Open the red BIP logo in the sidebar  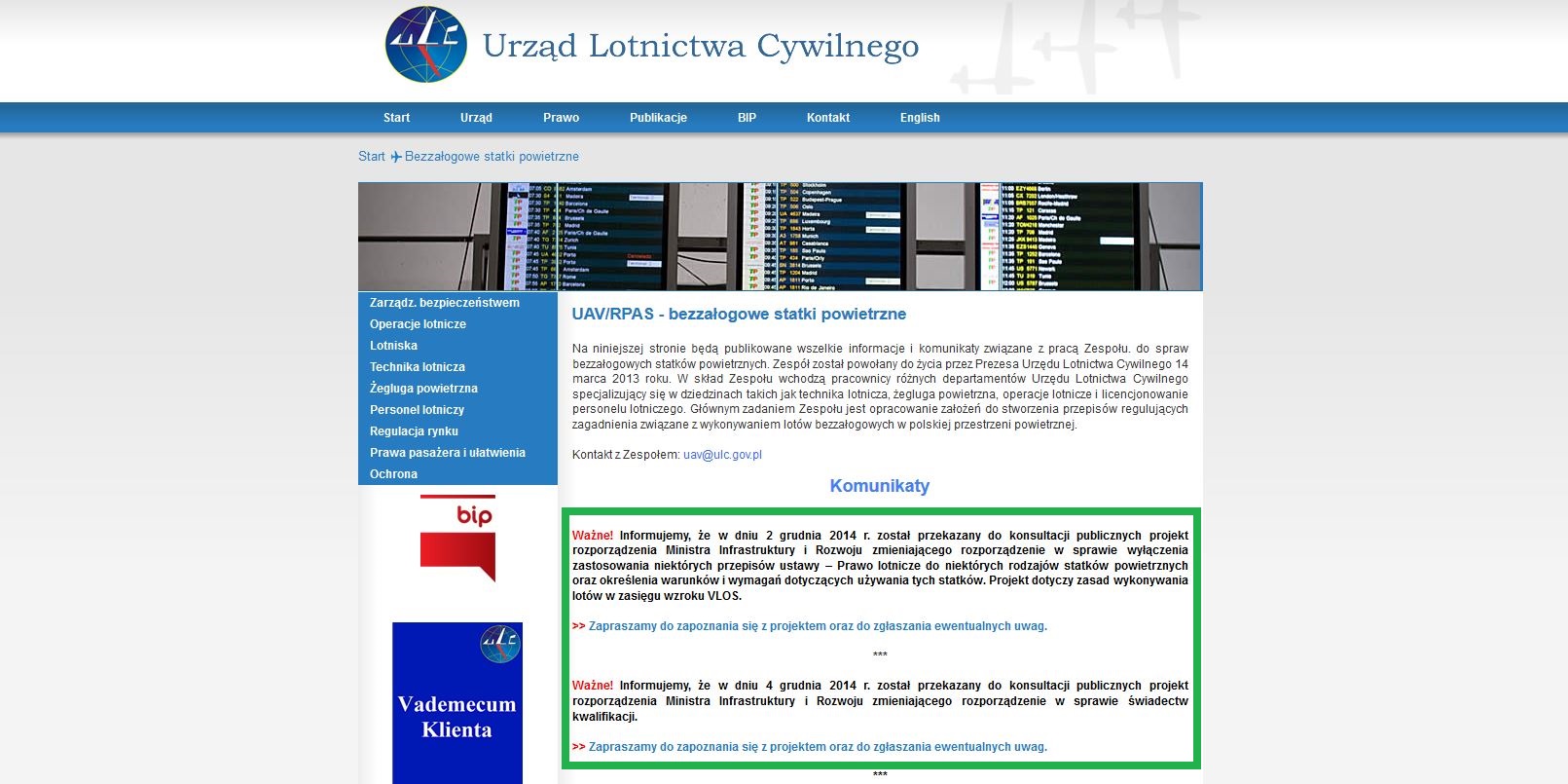(457, 539)
